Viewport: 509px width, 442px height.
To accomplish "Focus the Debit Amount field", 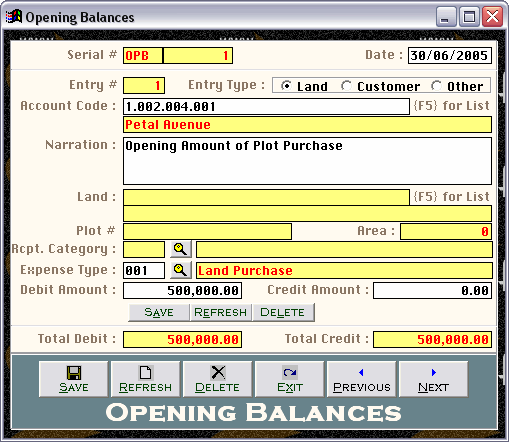I will point(182,291).
